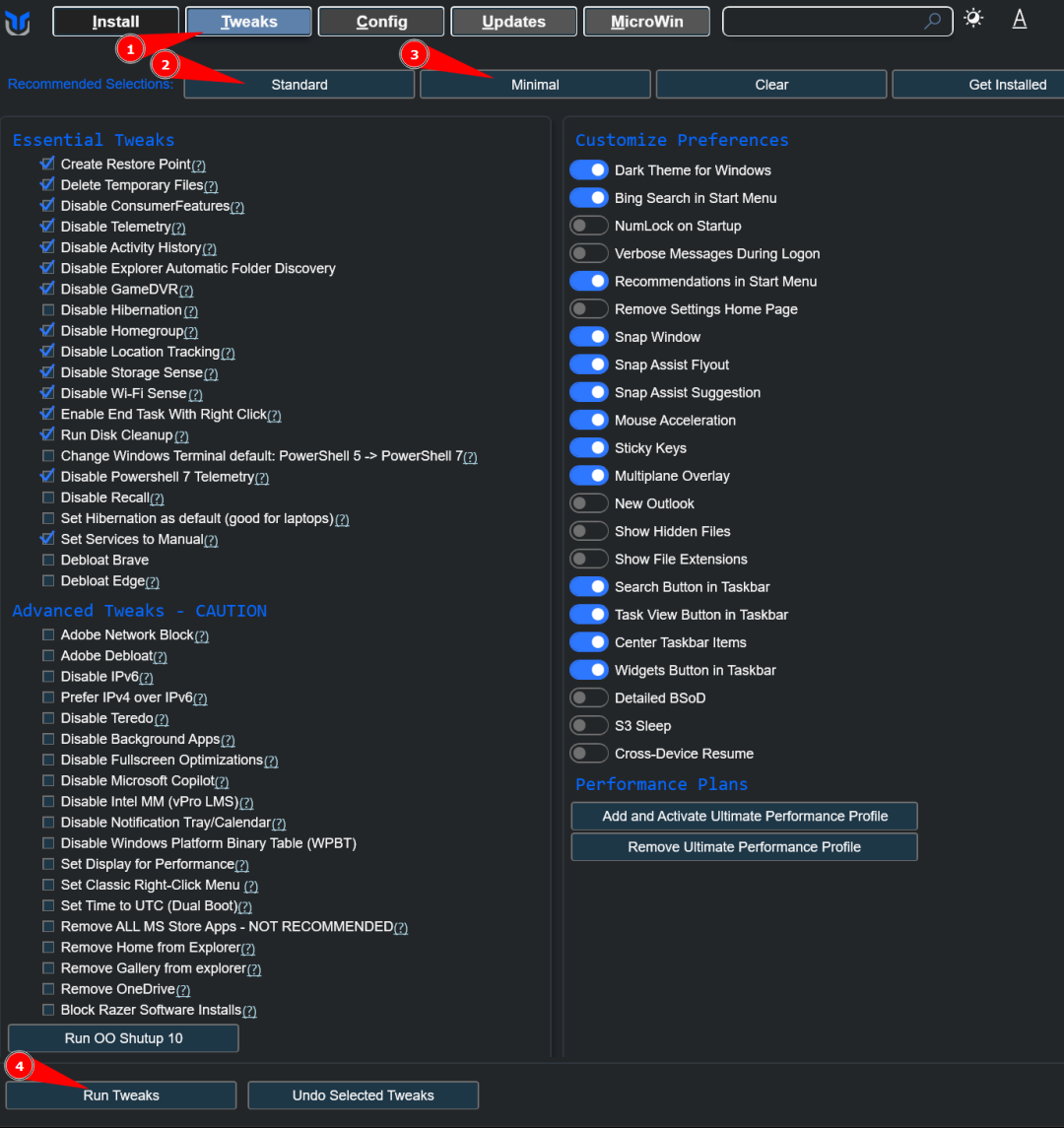Uncheck Create Restore Point checkbox
1064x1128 pixels.
(48, 164)
